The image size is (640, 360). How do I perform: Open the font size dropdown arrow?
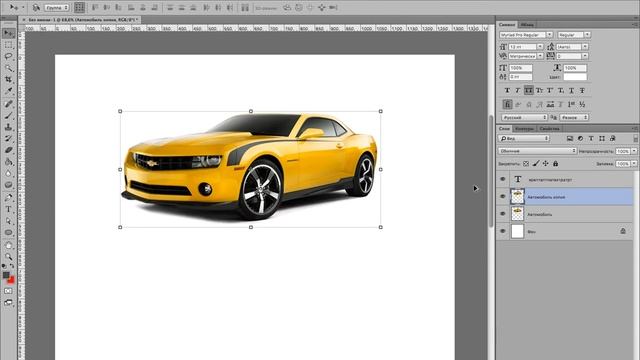pos(540,47)
